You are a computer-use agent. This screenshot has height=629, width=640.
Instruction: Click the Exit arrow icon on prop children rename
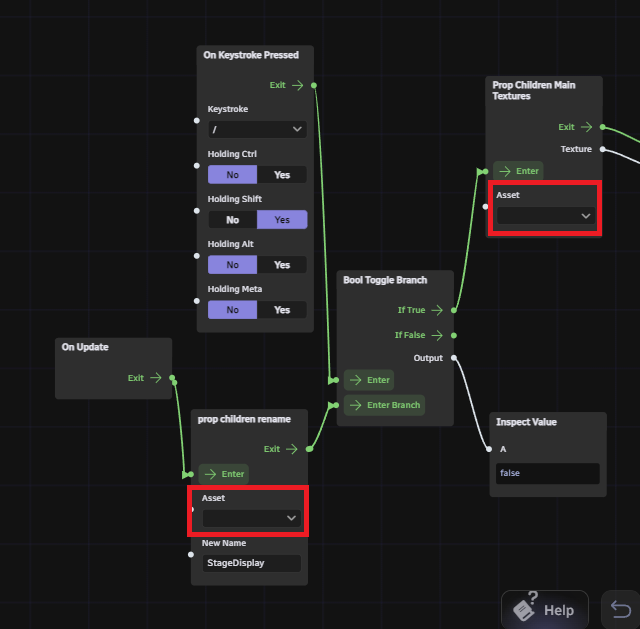tap(292, 449)
